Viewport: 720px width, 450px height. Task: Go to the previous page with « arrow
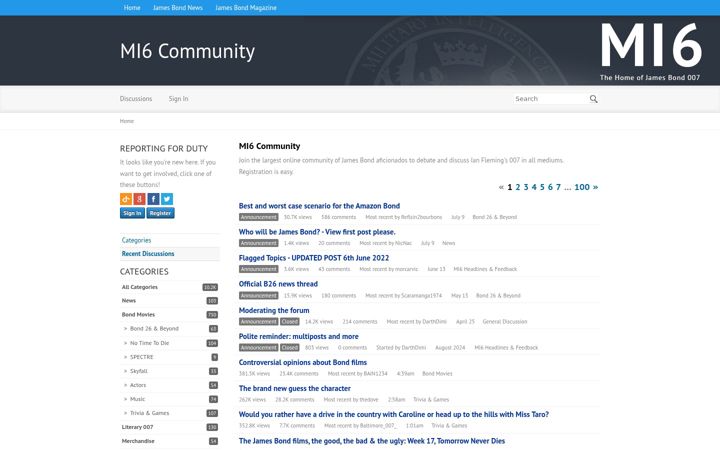[x=501, y=187]
